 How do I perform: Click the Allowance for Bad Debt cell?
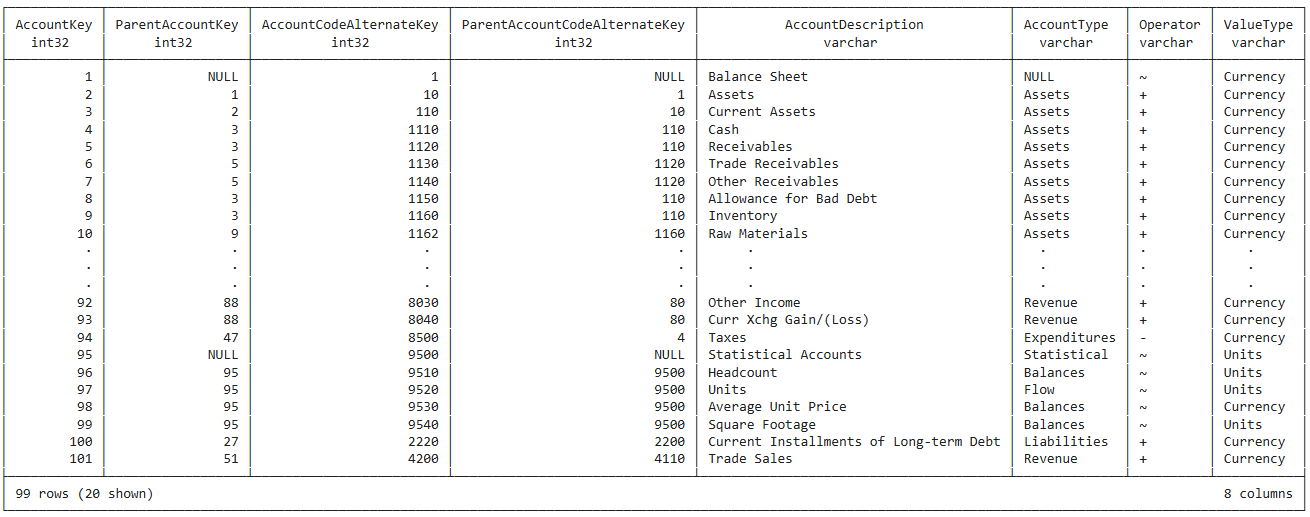click(792, 199)
